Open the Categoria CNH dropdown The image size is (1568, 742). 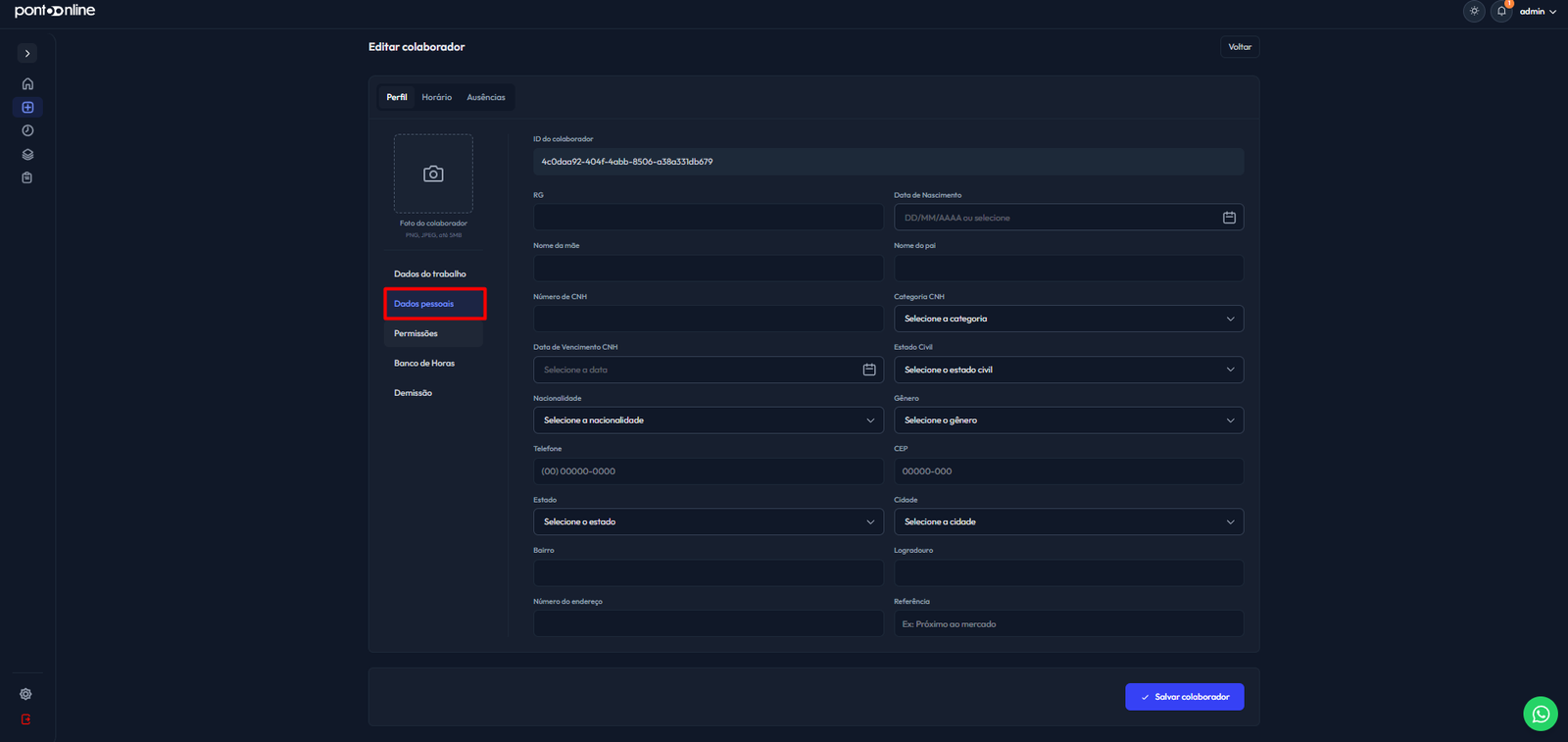point(1068,319)
